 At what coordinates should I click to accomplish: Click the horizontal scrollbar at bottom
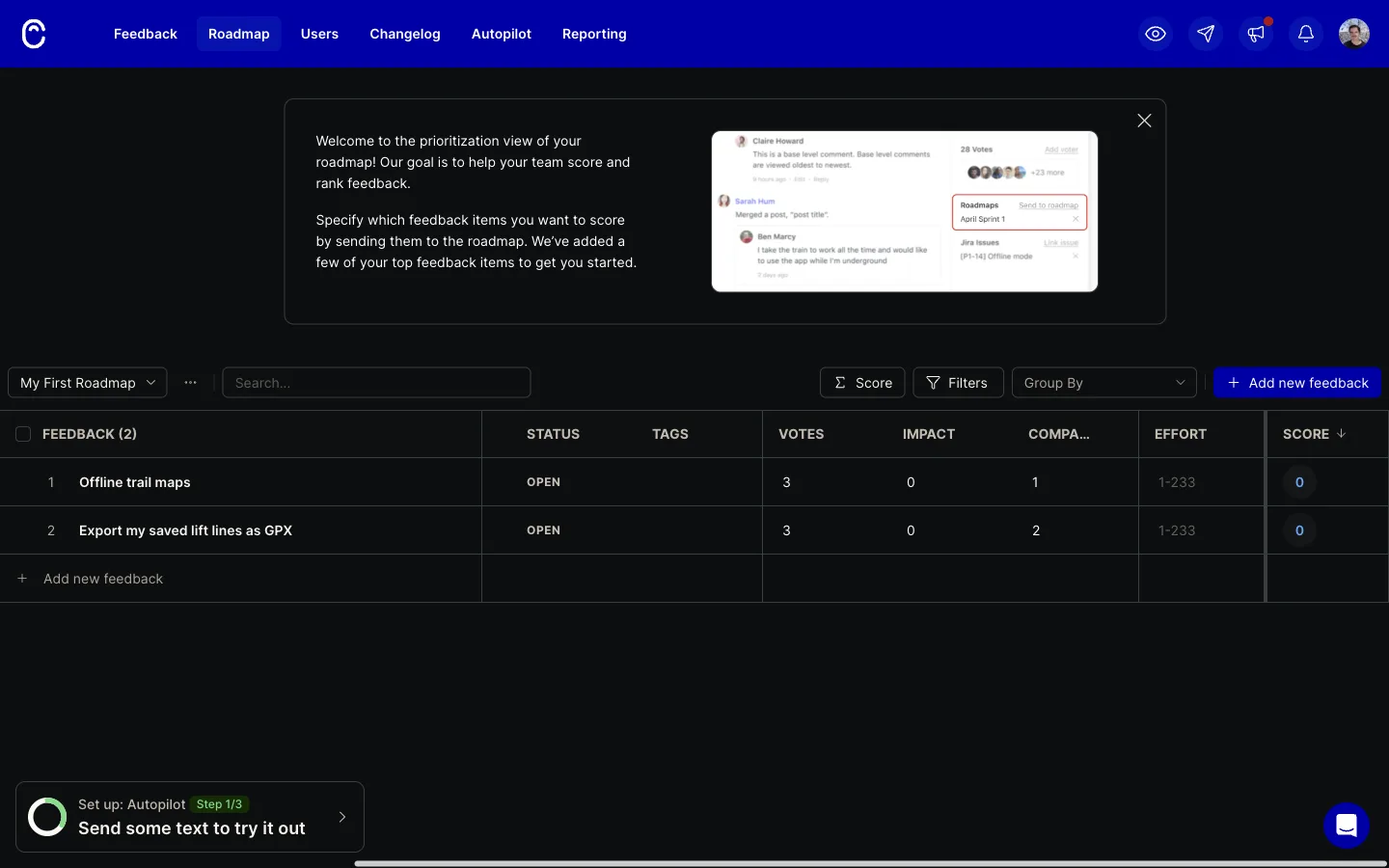tap(870, 863)
